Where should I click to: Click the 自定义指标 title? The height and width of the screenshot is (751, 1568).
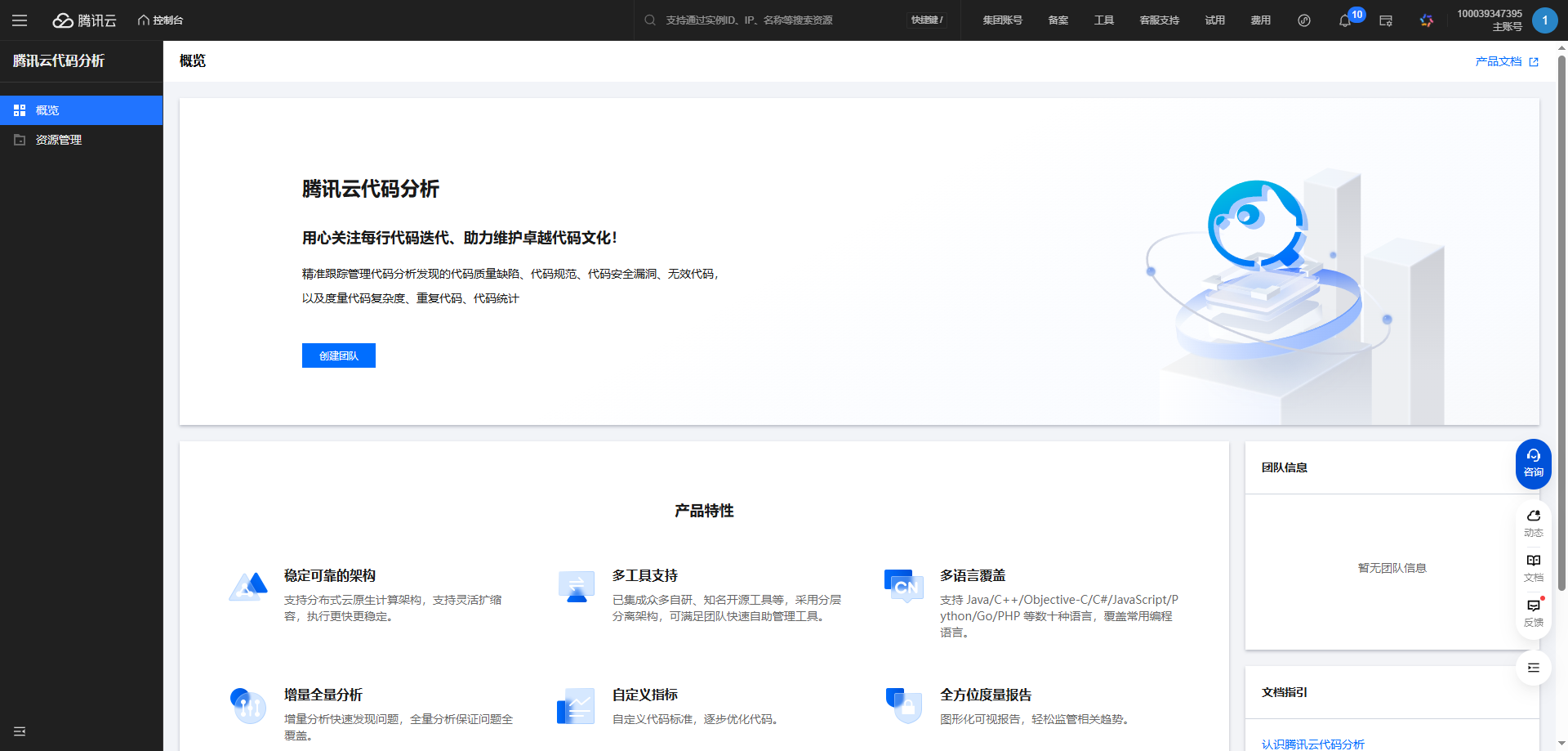click(645, 695)
